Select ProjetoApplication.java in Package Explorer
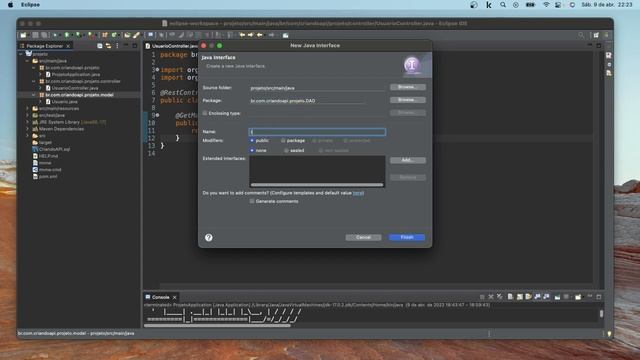This screenshot has height=360, width=640. pos(76,75)
